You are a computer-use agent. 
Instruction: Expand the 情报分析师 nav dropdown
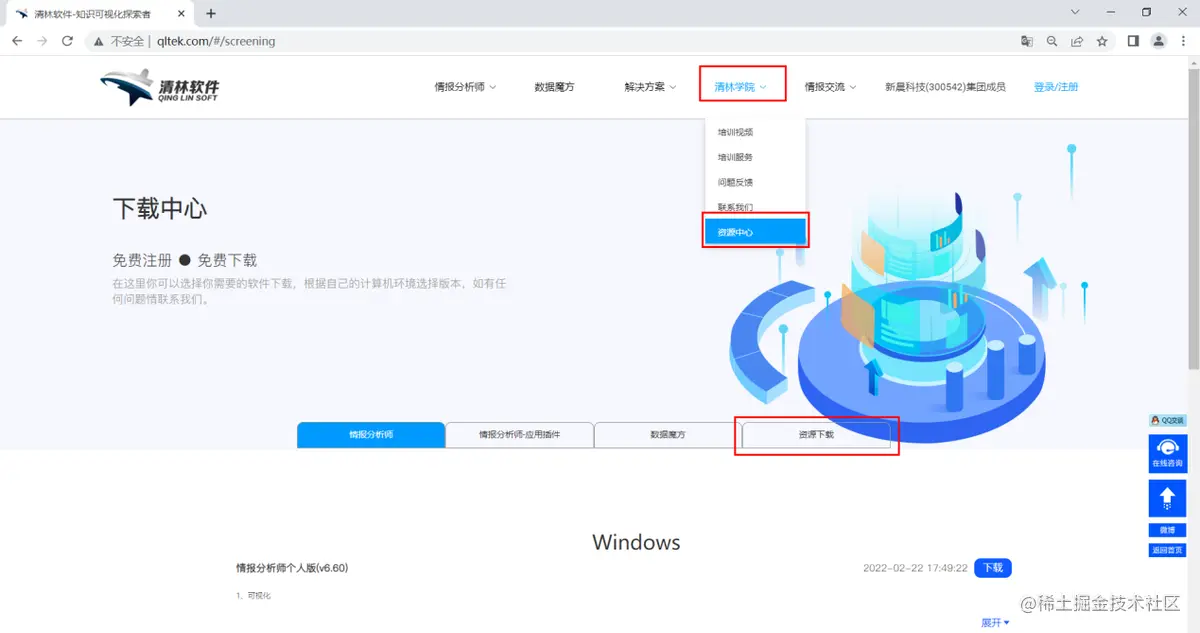tap(465, 87)
